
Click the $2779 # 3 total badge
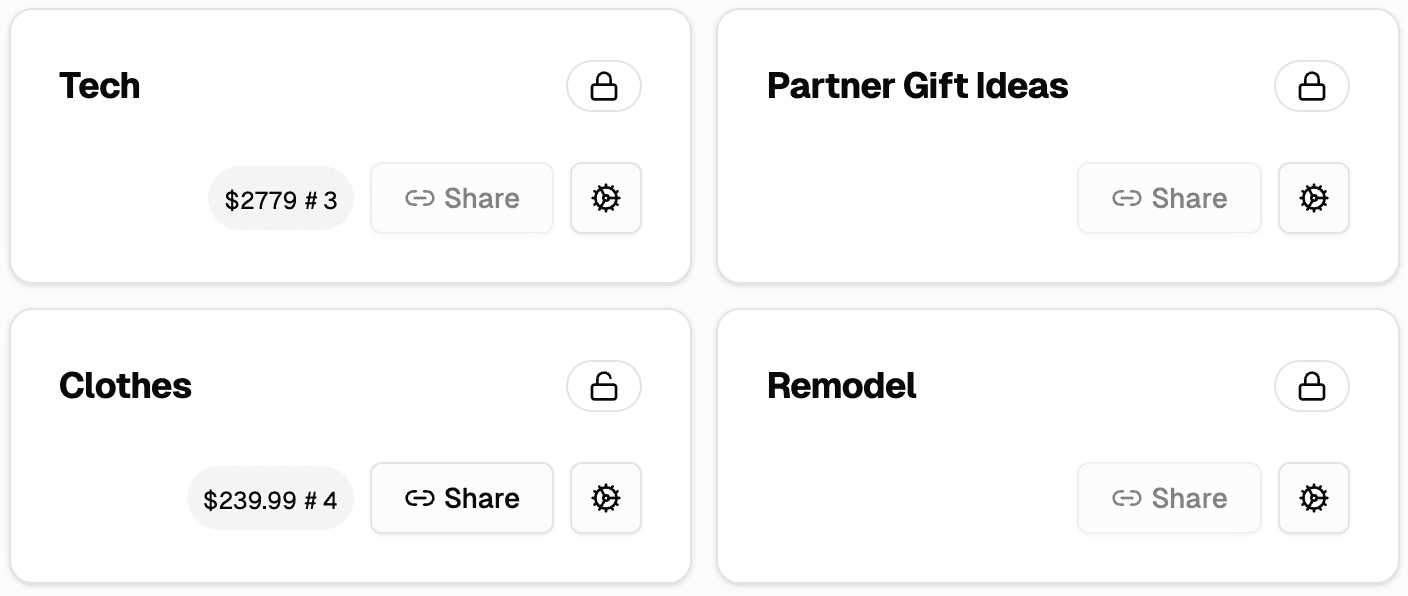[x=281, y=199]
